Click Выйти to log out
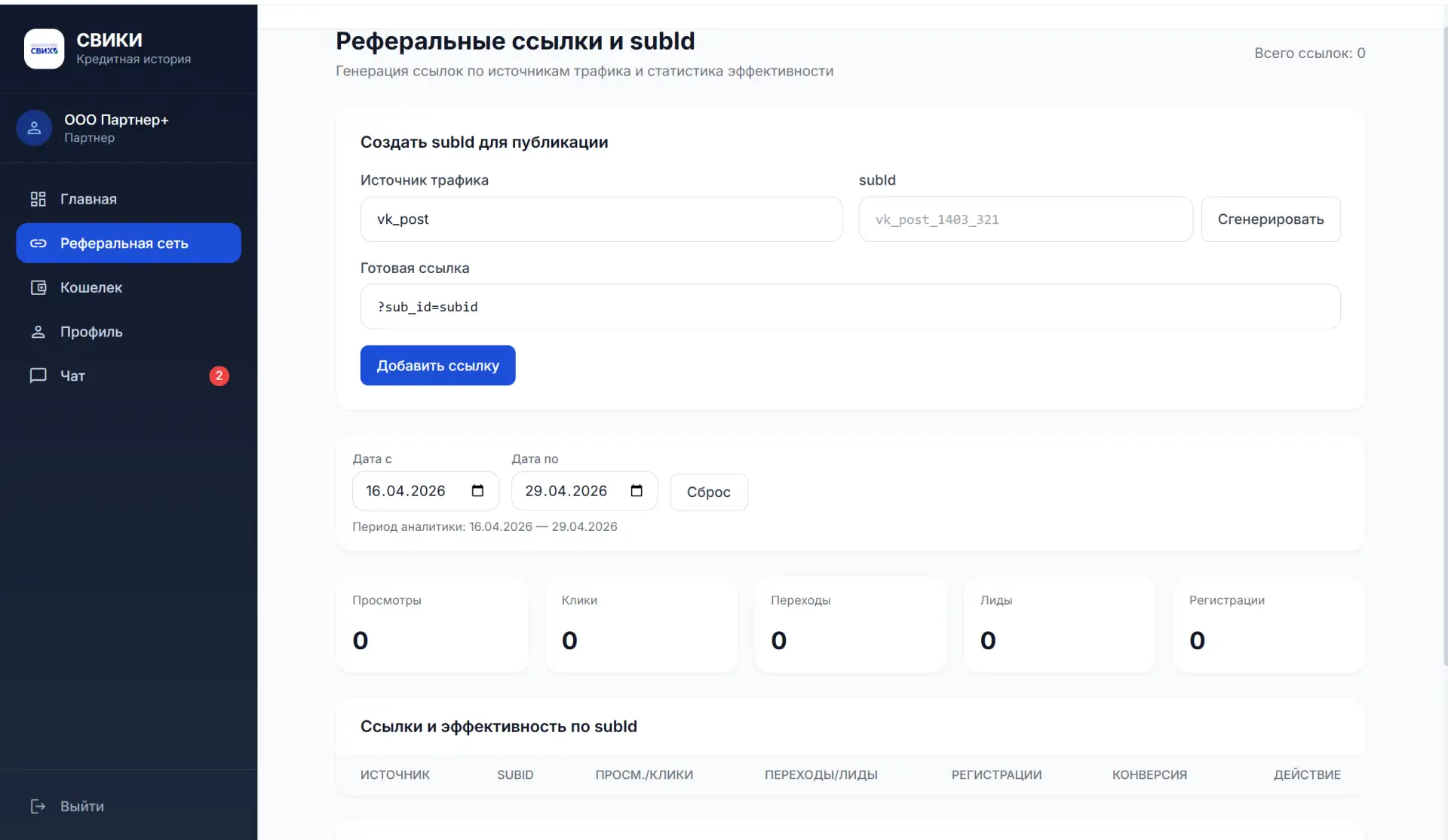Screen dimensions: 1448x840 click(x=128, y=806)
